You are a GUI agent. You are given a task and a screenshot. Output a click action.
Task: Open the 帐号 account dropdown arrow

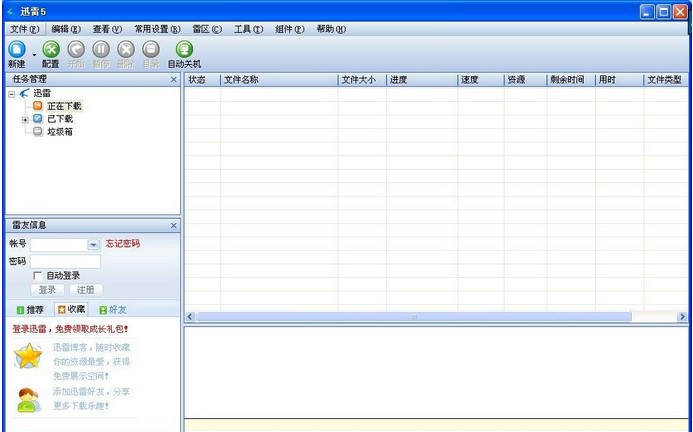tap(94, 244)
